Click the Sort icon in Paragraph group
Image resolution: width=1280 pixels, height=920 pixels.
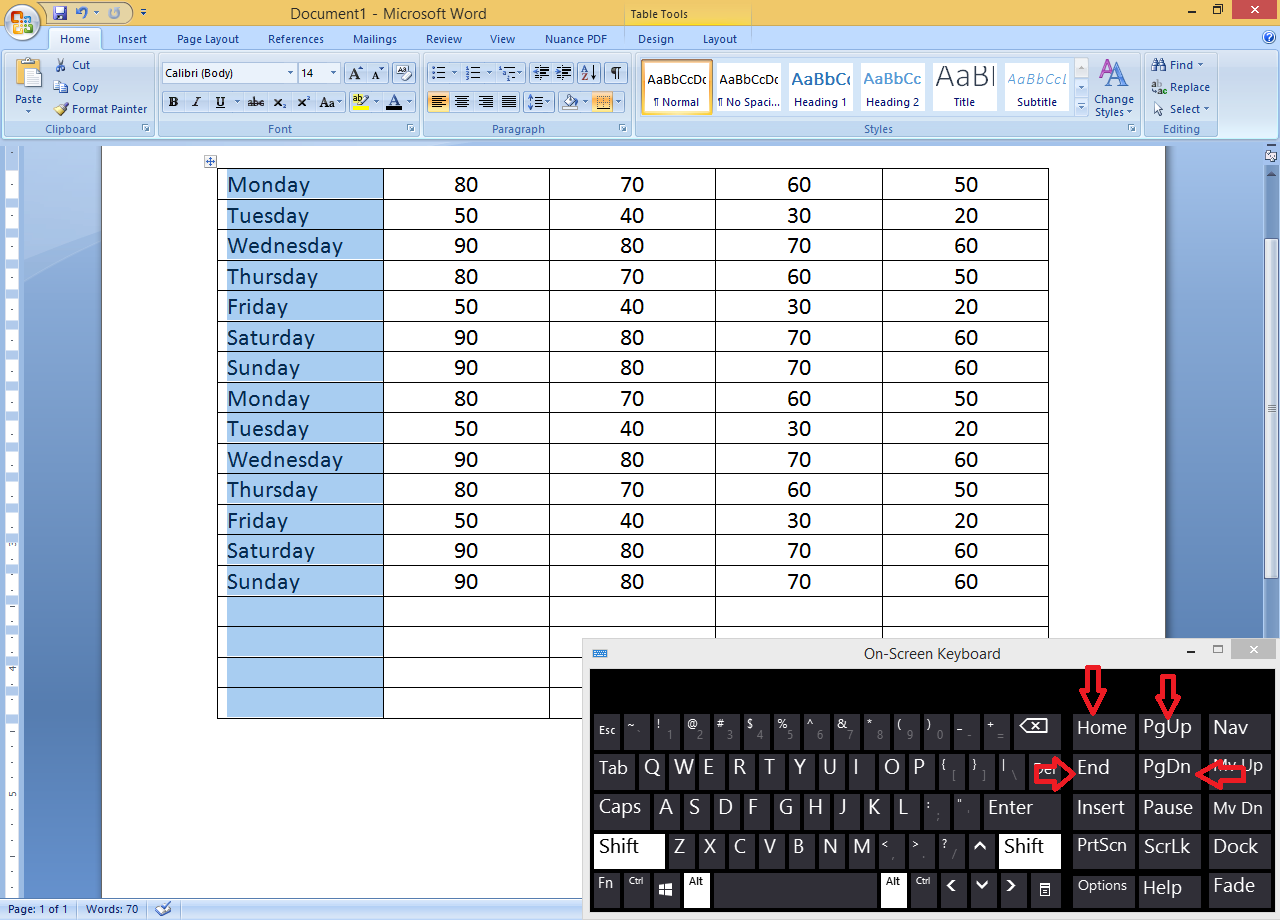588,73
